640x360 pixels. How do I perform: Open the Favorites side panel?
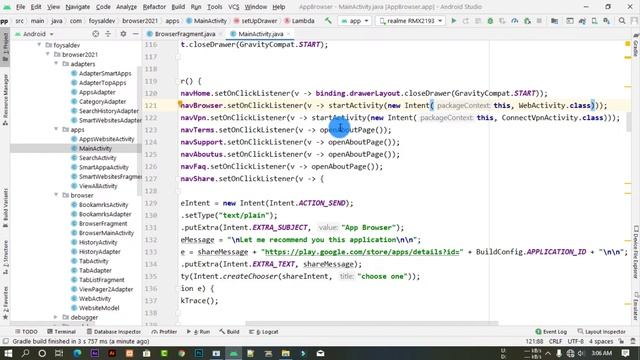5,303
